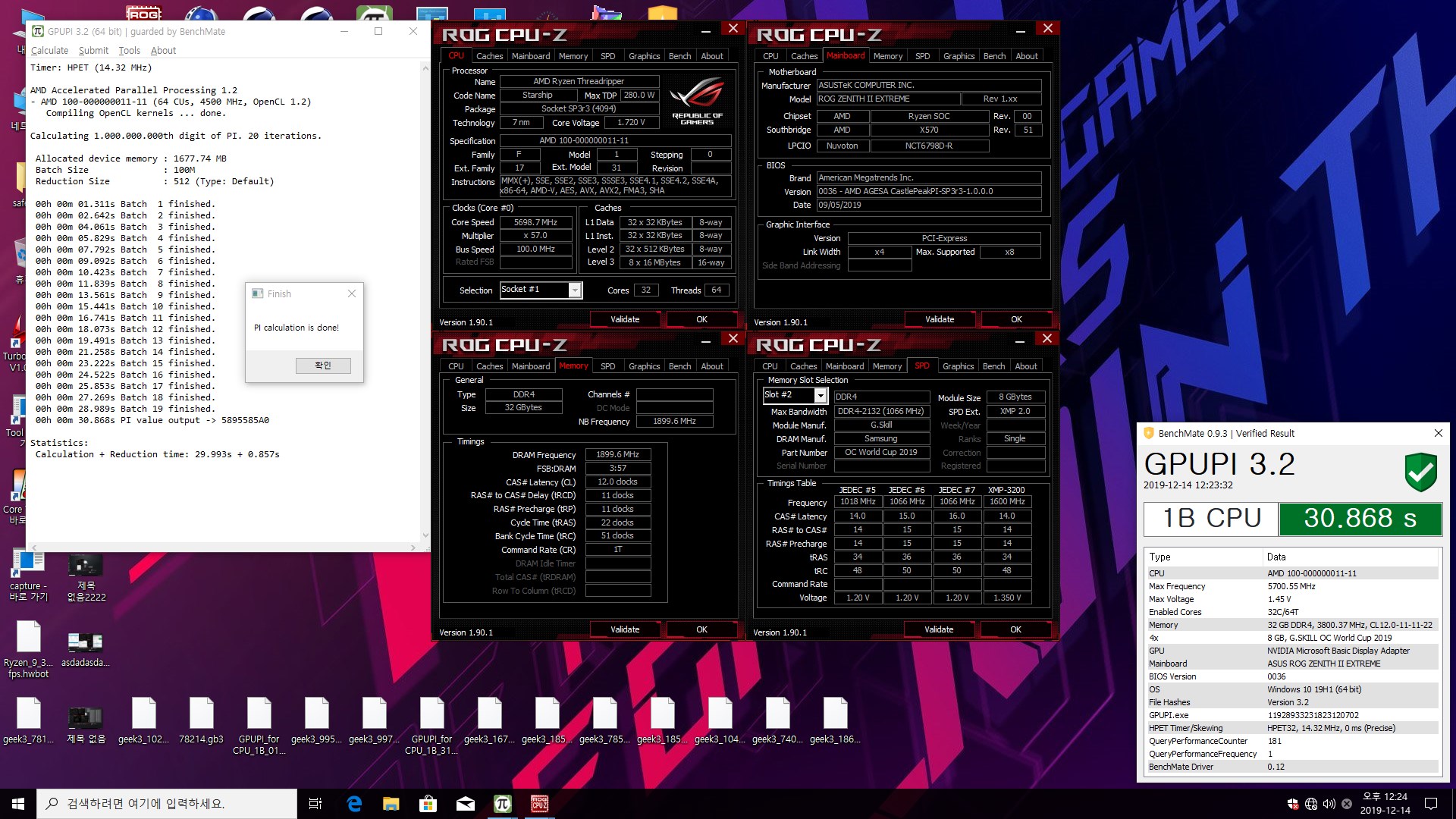The width and height of the screenshot is (1456, 819).
Task: Click Validate in the CPU tab window
Action: coord(625,319)
